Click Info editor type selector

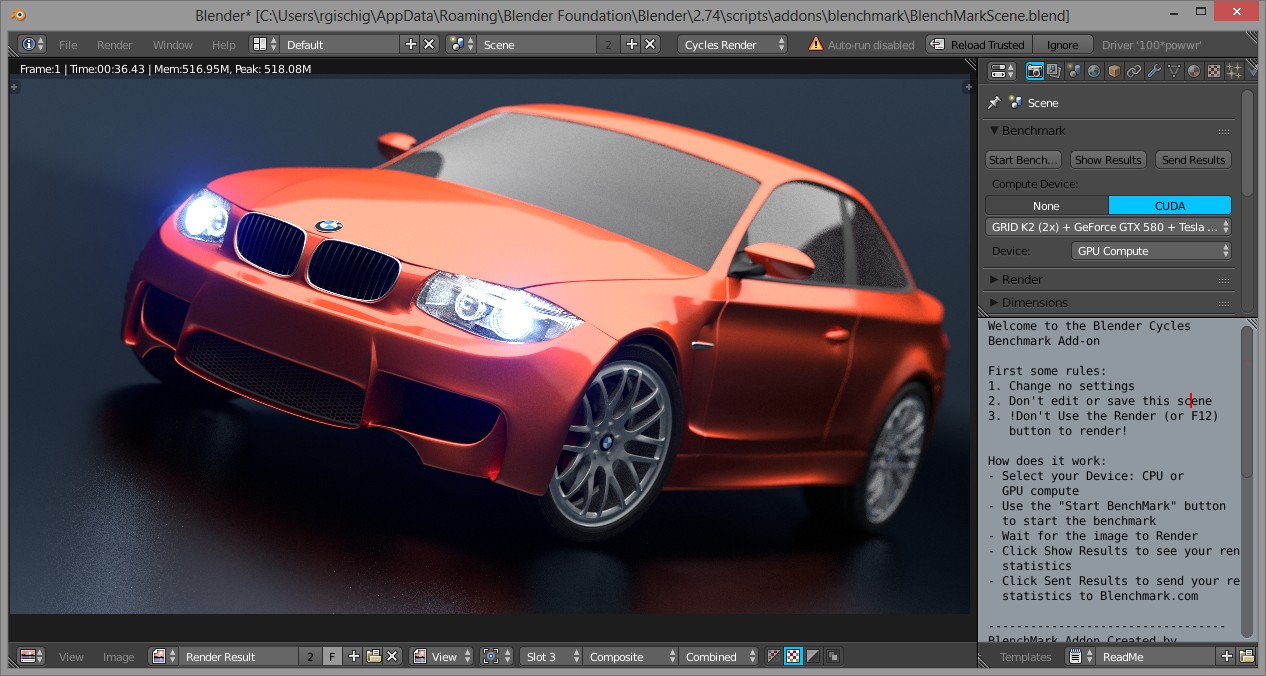[33, 45]
